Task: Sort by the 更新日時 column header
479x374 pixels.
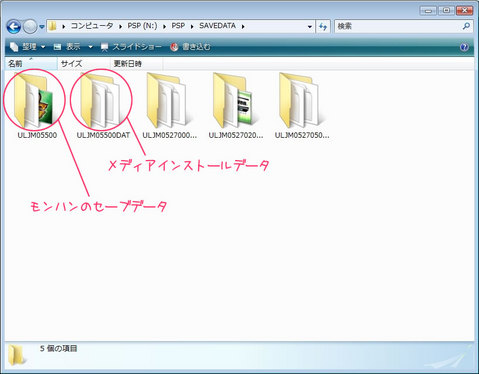Action: 136,63
